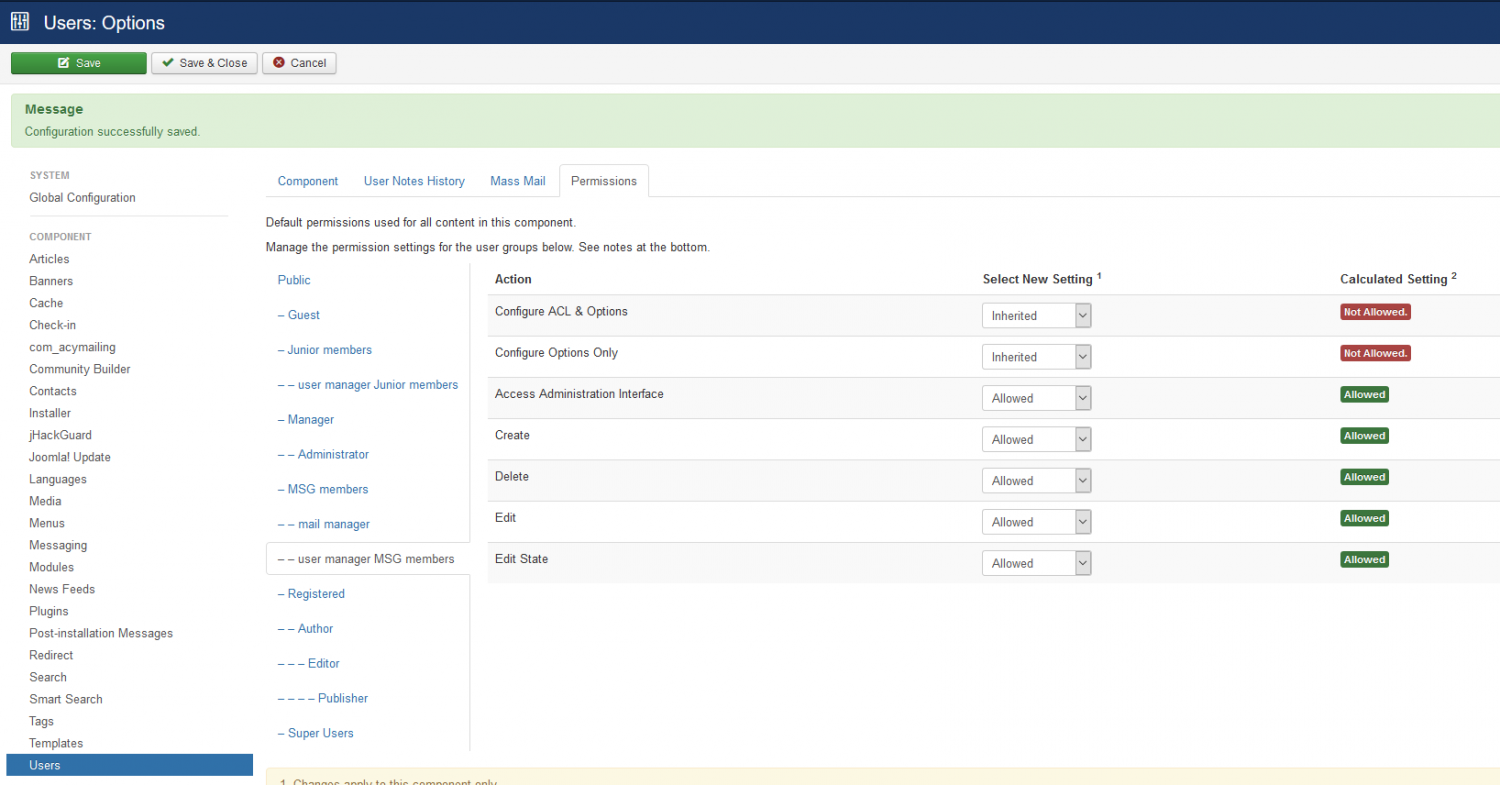Select user manager MSG members group
Image resolution: width=1500 pixels, height=785 pixels.
point(366,559)
